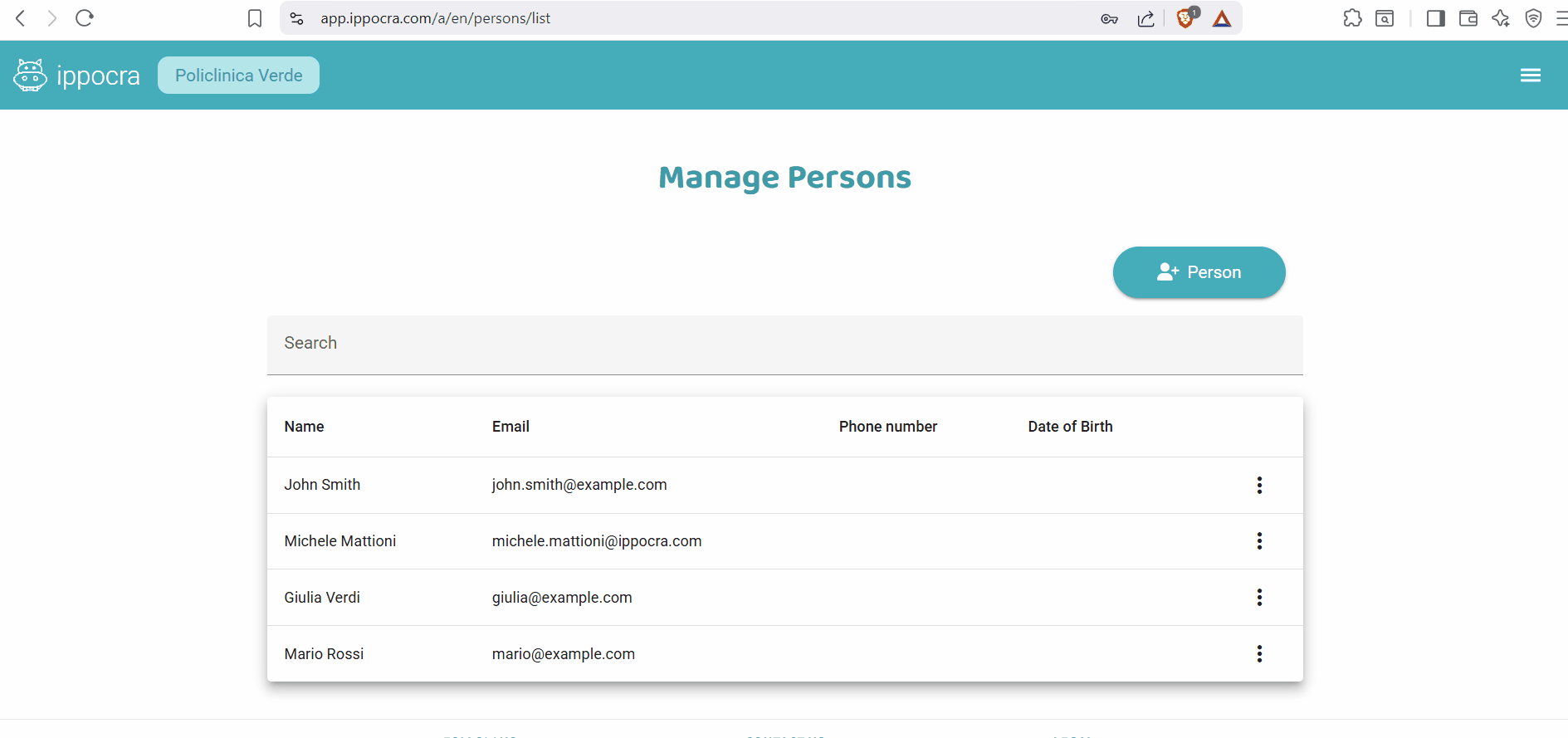The image size is (1568, 738).
Task: Go back using browser back arrow
Action: [21, 18]
